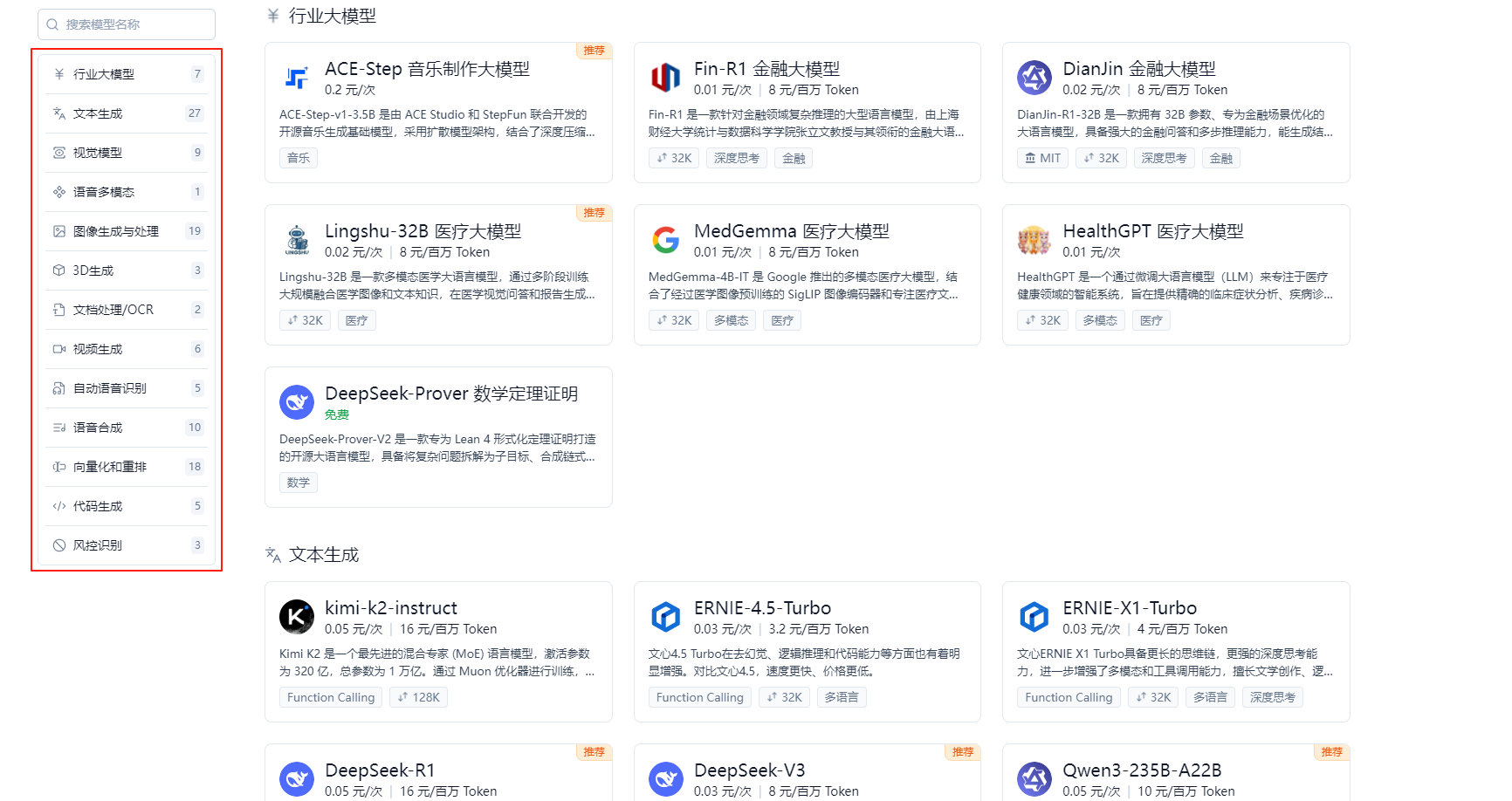Click the kimi-k2-instruct K logo

click(x=297, y=617)
